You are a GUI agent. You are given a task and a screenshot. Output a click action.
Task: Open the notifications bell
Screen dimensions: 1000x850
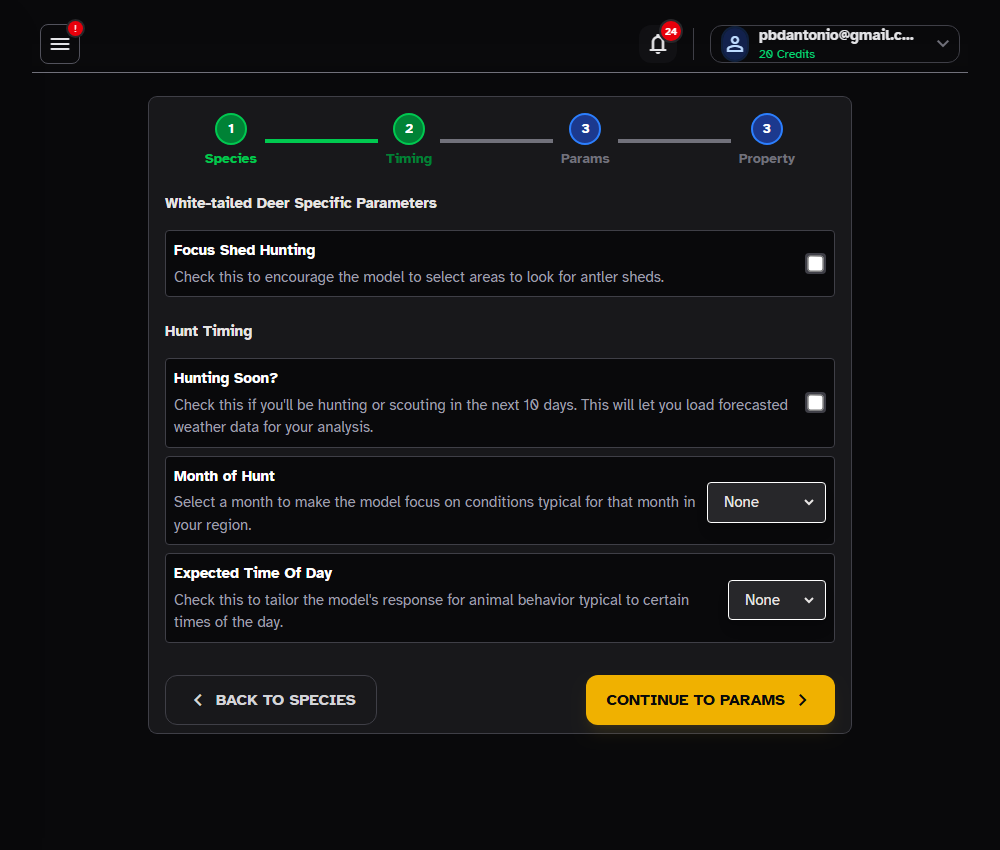(658, 44)
